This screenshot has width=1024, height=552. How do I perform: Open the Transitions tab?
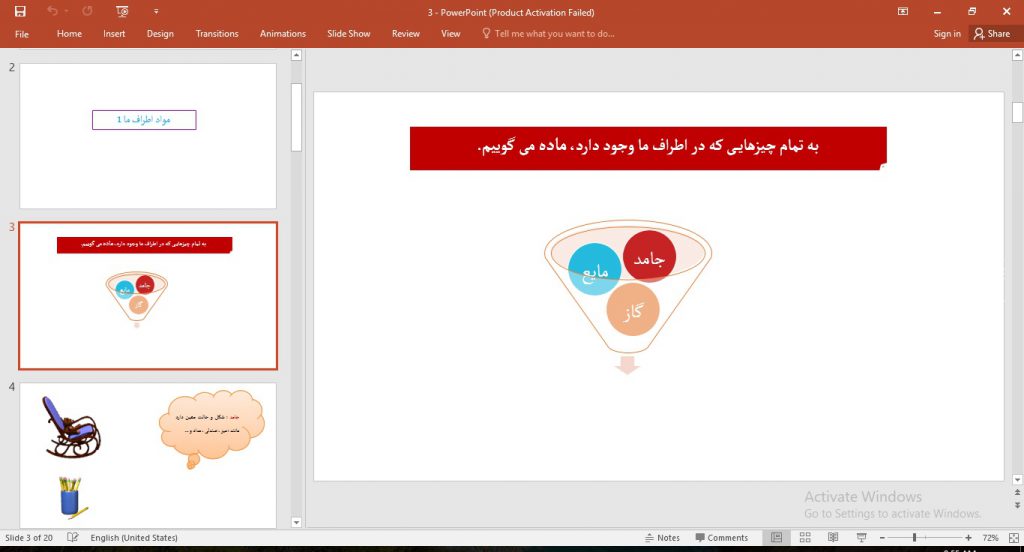click(217, 34)
